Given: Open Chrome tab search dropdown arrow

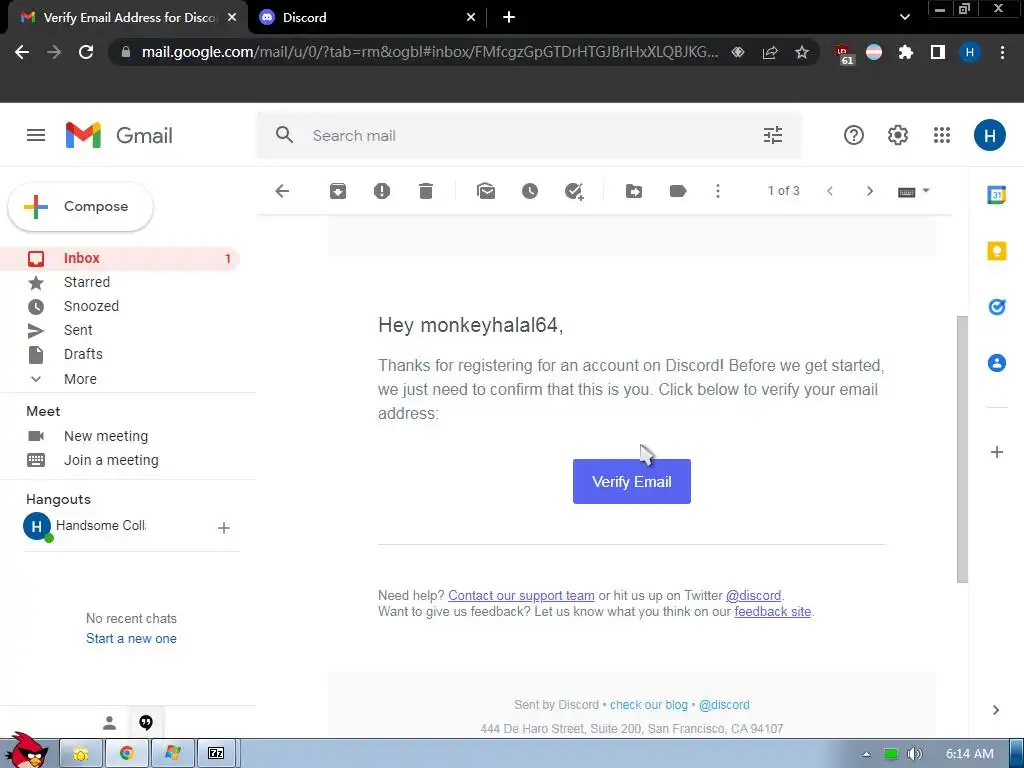Looking at the screenshot, I should pos(904,18).
